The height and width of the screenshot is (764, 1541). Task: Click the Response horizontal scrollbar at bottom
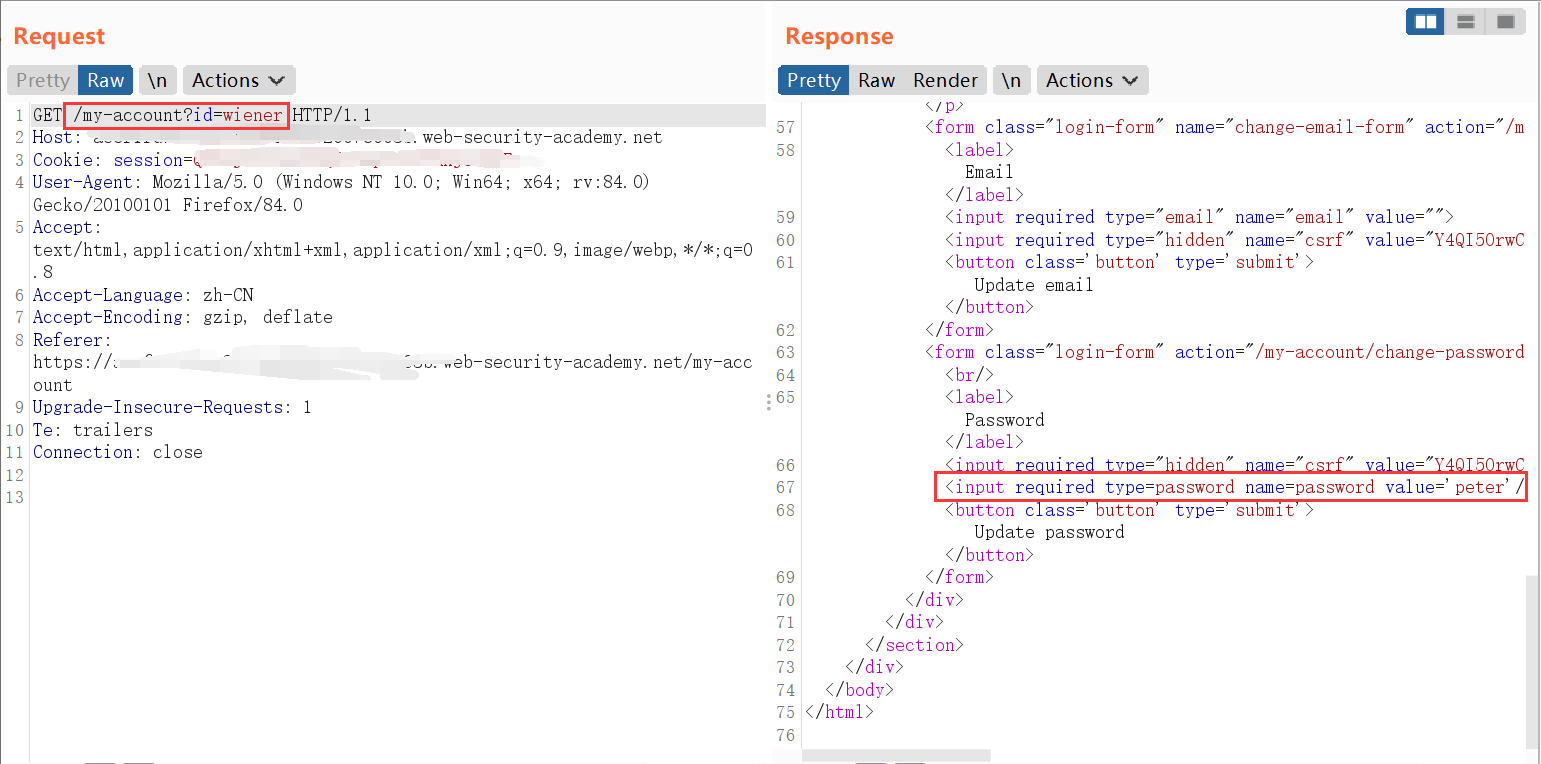click(x=896, y=756)
